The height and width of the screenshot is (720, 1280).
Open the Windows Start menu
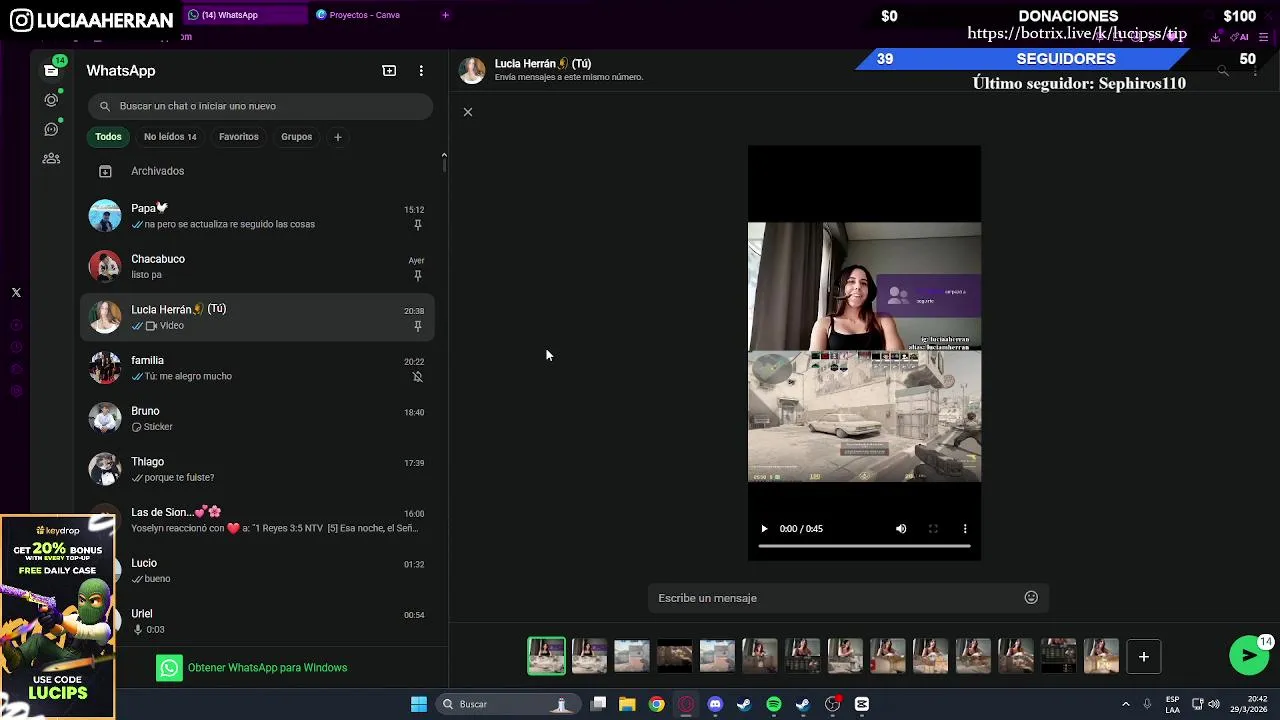pos(419,704)
